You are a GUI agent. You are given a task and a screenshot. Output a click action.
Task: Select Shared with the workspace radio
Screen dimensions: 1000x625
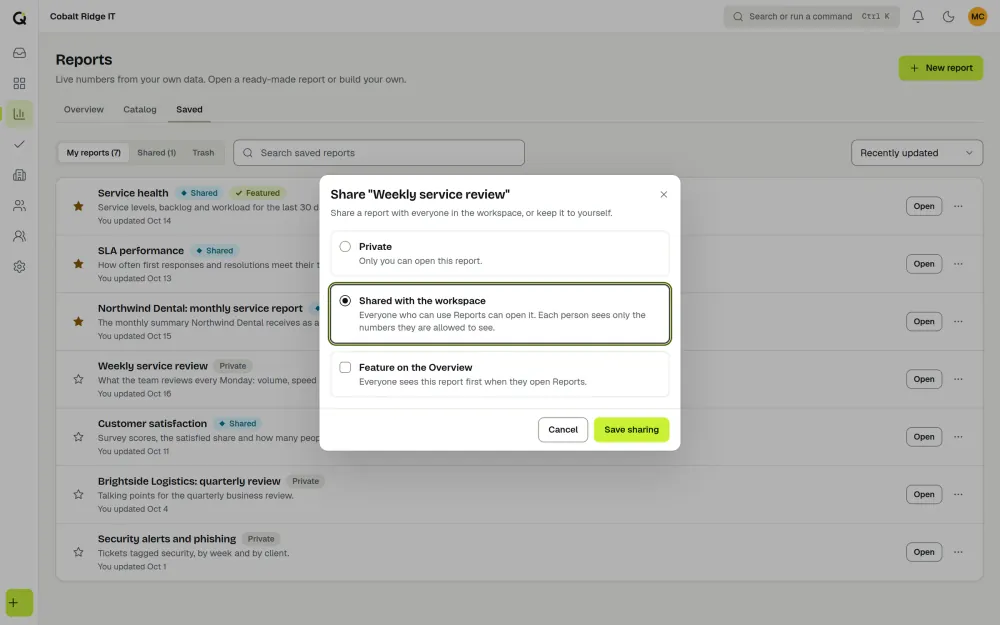click(x=345, y=300)
